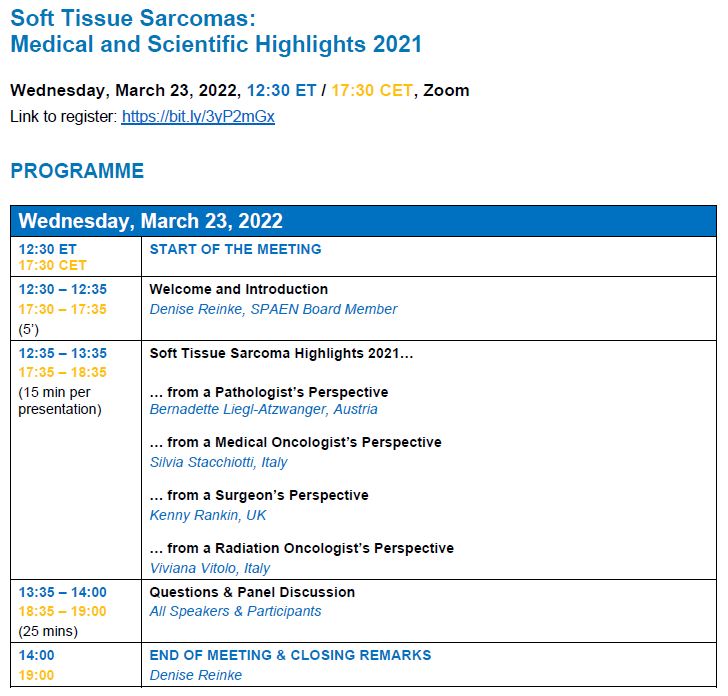The width and height of the screenshot is (728, 696).
Task: Select the blue 'Wednesday, March 23, 2022' table header
Action: point(151,221)
